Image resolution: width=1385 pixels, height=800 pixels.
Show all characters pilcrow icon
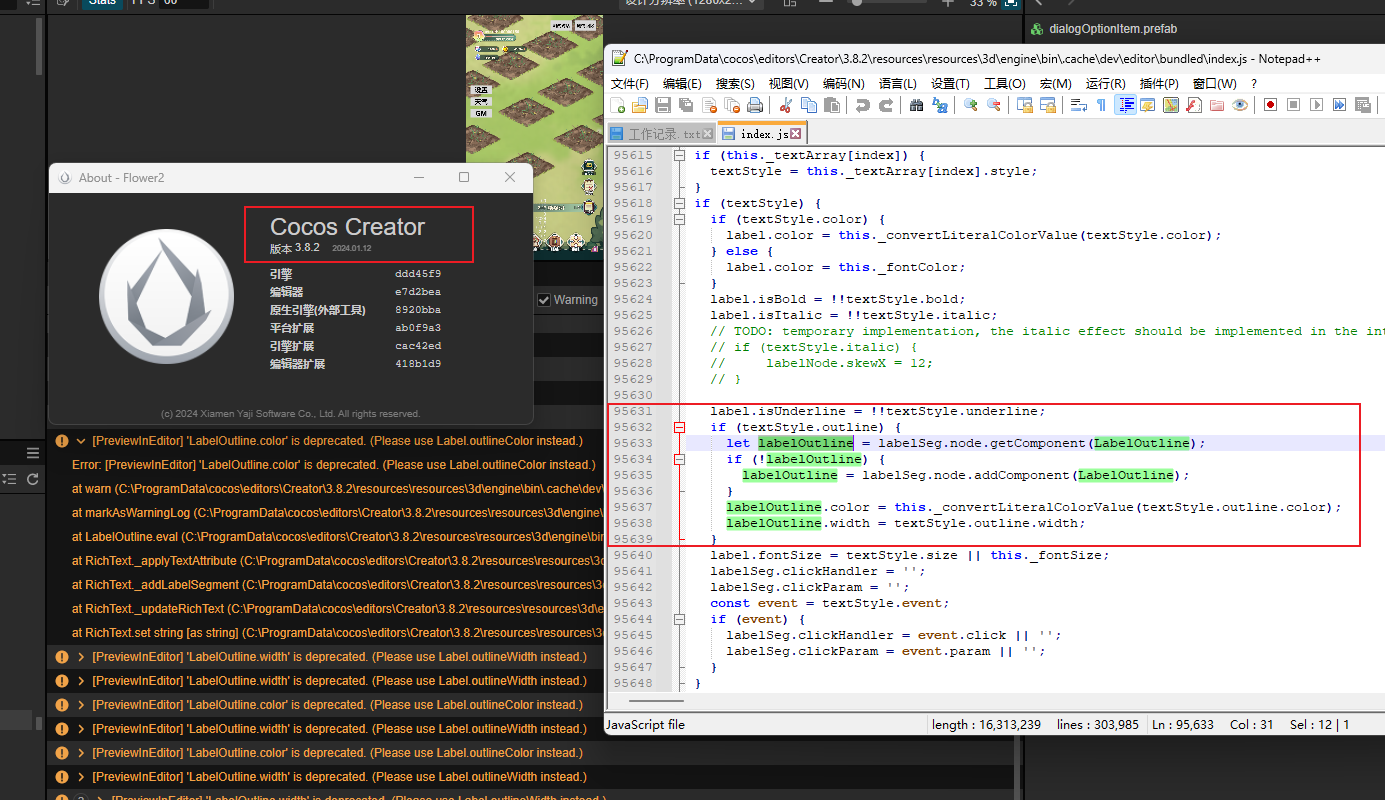point(1102,105)
